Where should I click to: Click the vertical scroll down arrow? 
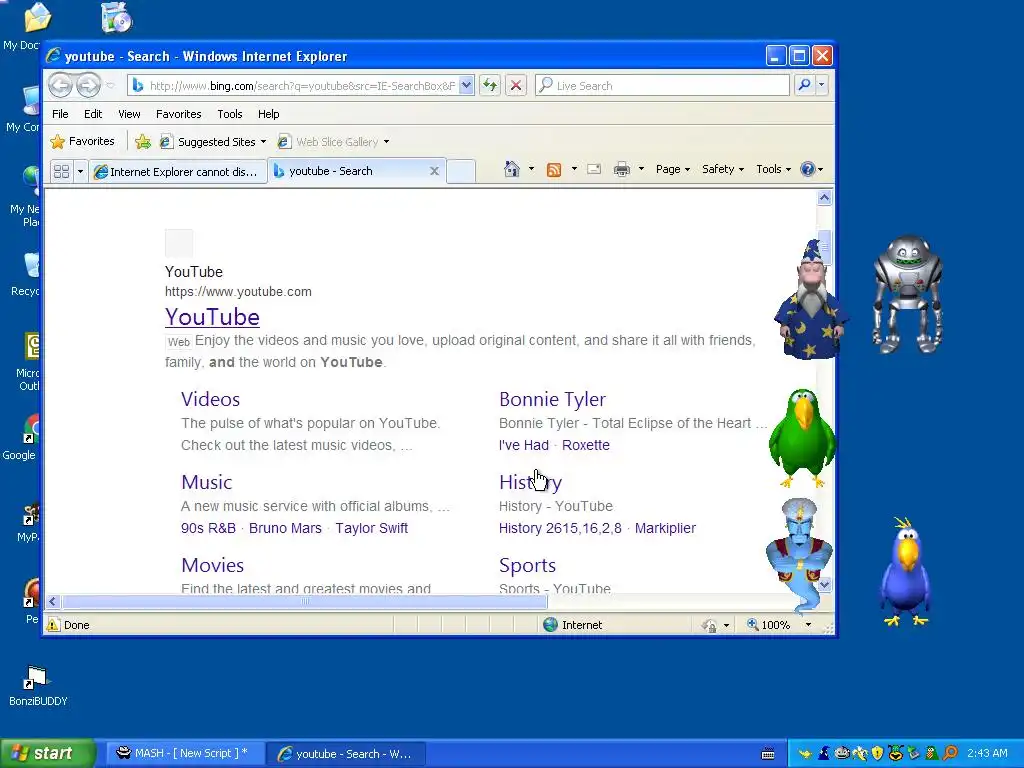pos(824,585)
